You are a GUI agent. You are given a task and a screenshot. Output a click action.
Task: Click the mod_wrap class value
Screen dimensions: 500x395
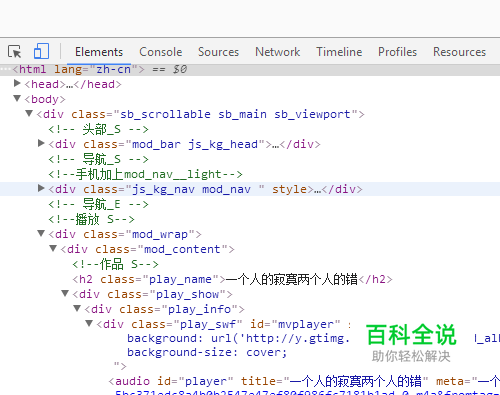(160, 234)
